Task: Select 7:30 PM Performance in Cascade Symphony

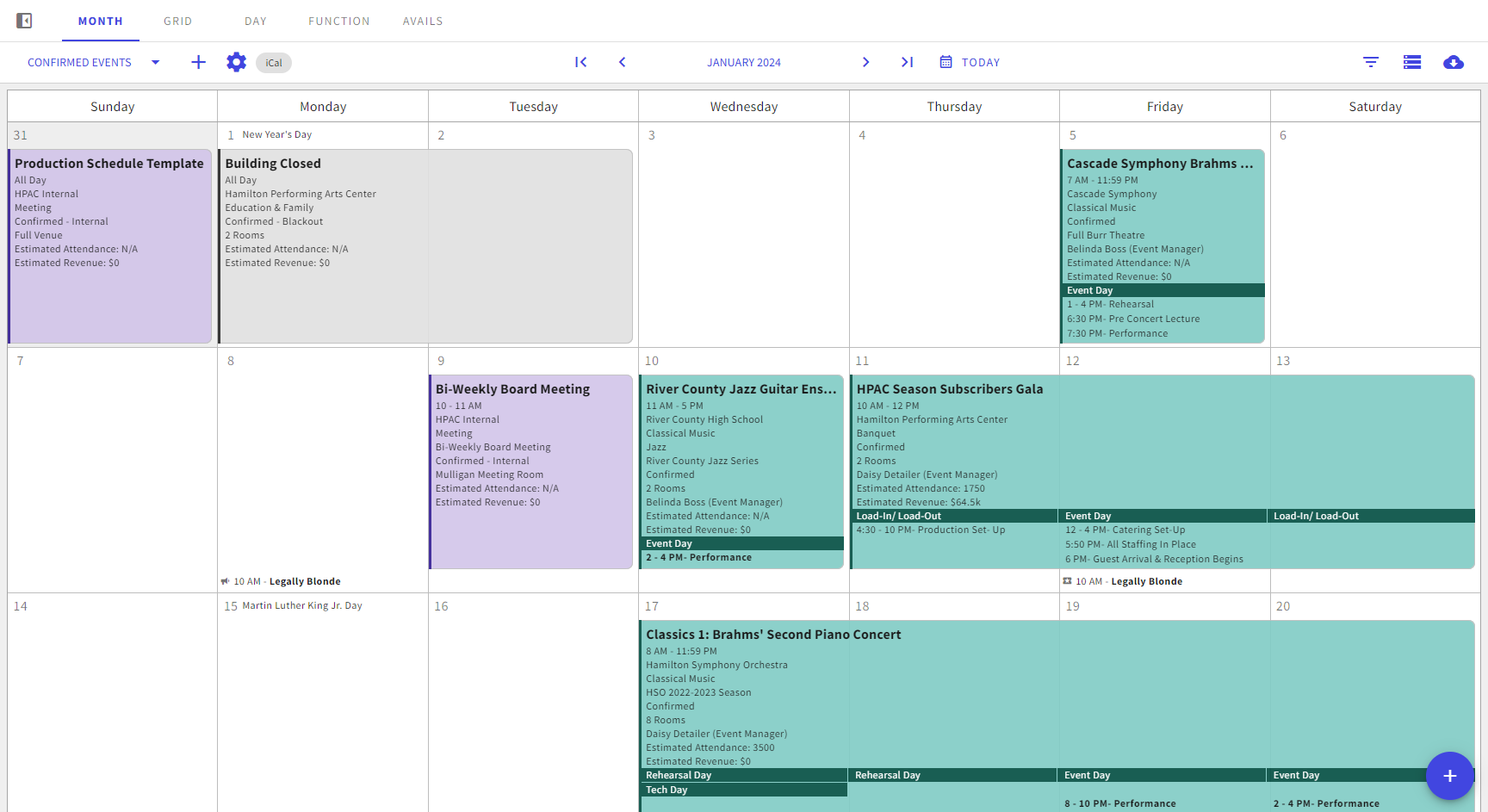Action: coord(1118,333)
